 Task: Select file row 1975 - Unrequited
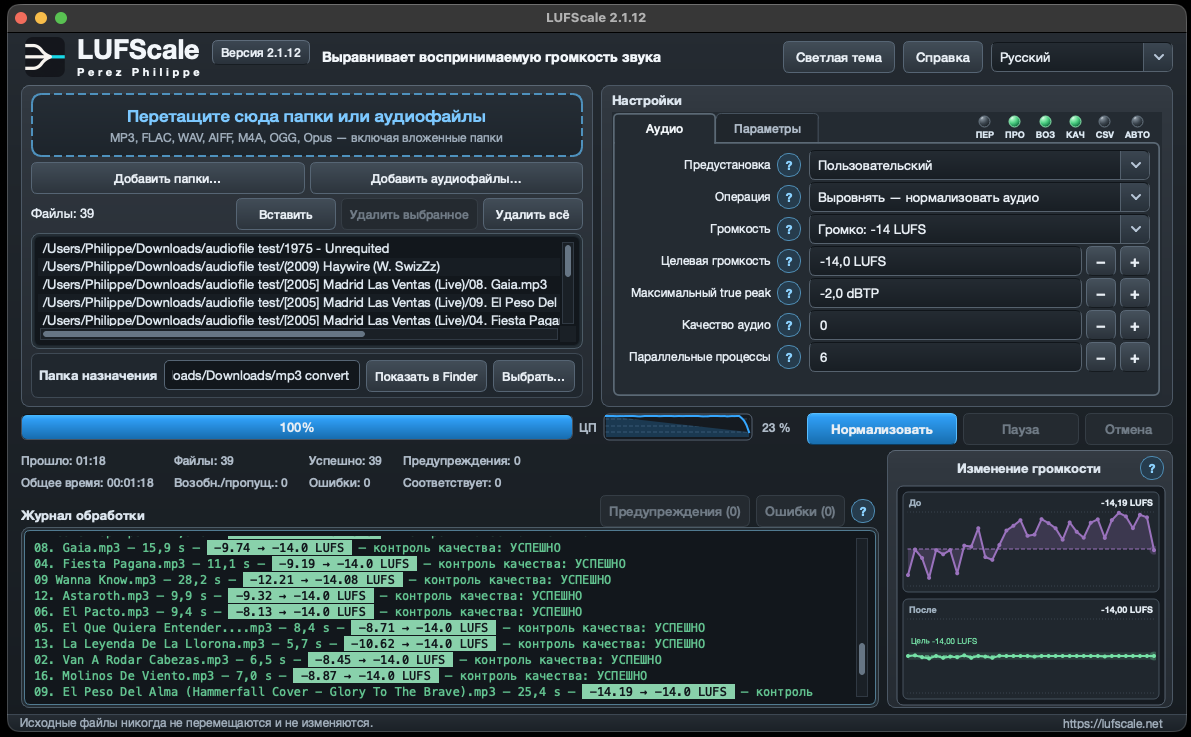(x=302, y=248)
